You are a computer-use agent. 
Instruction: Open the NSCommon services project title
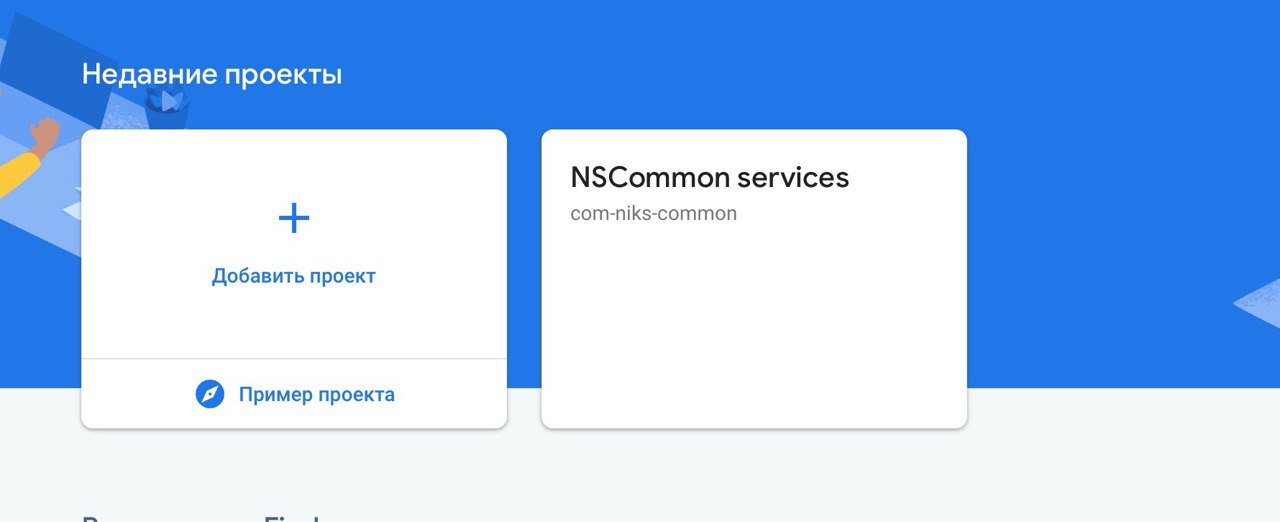[709, 178]
